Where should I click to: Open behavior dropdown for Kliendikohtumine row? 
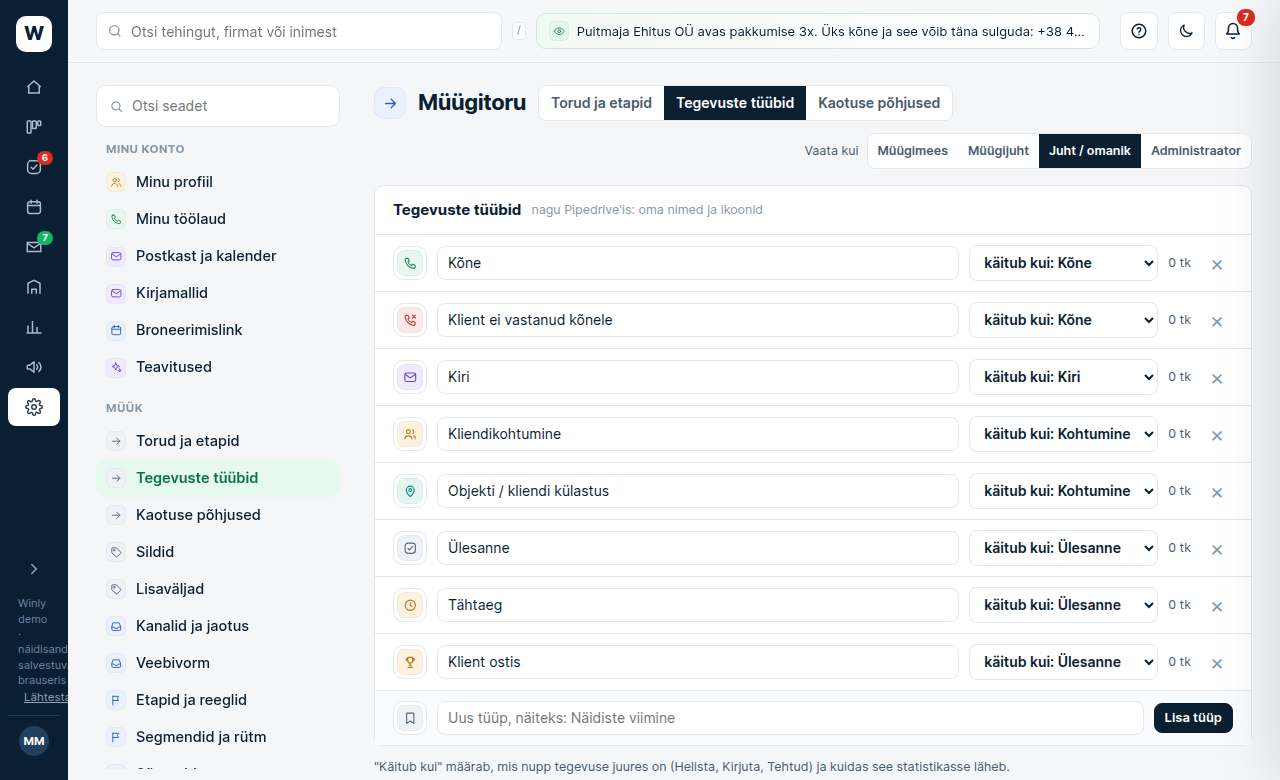1063,434
